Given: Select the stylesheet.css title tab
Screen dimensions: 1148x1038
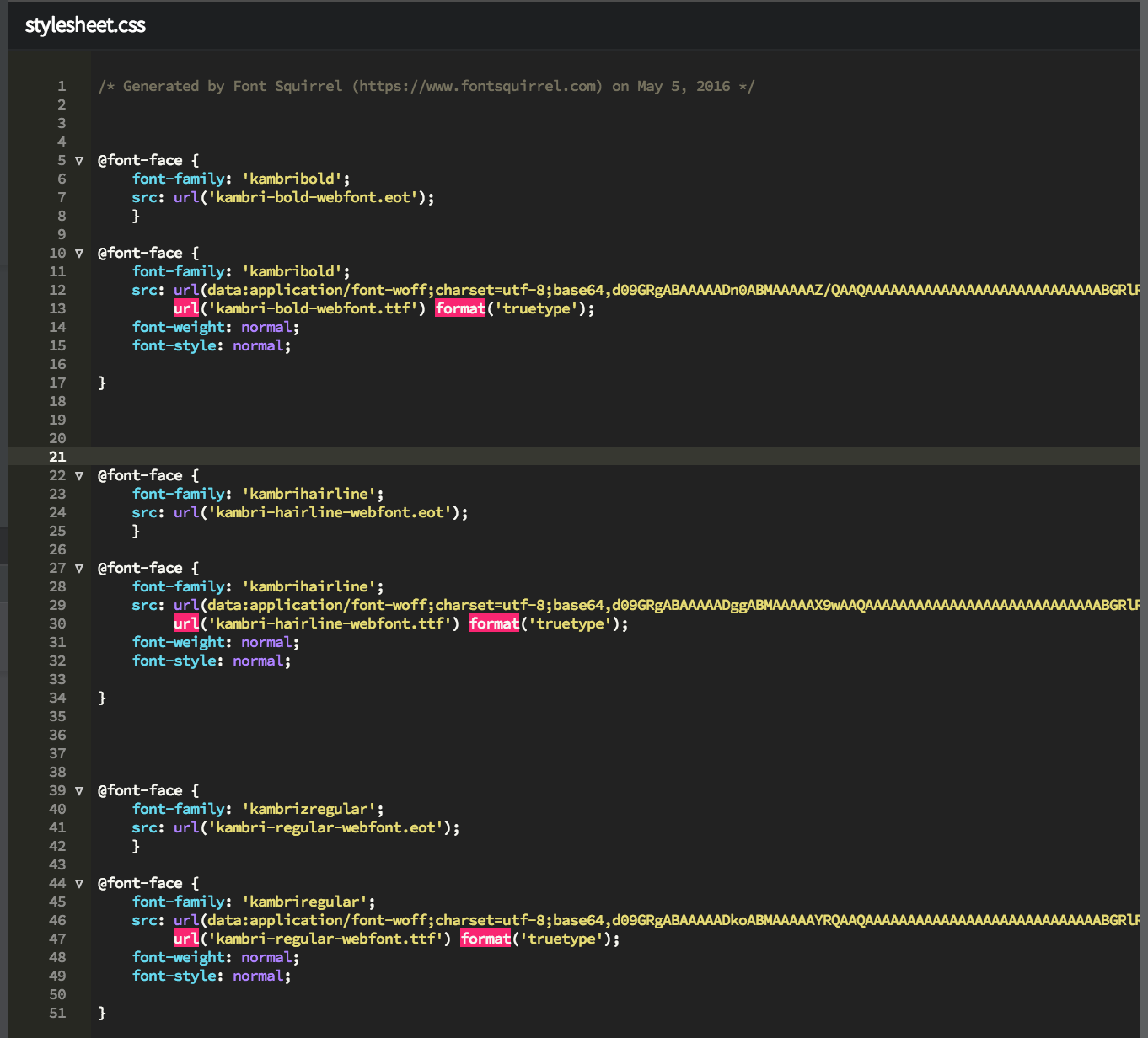Looking at the screenshot, I should (84, 25).
